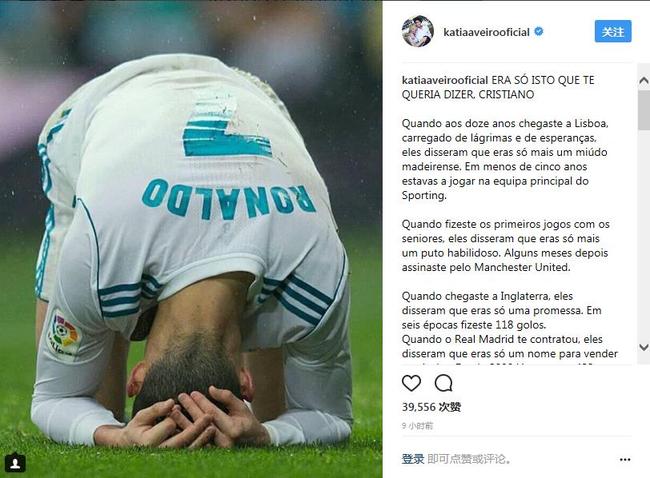Open katiaaveirooficial username in header
The image size is (650, 478).
tap(486, 32)
